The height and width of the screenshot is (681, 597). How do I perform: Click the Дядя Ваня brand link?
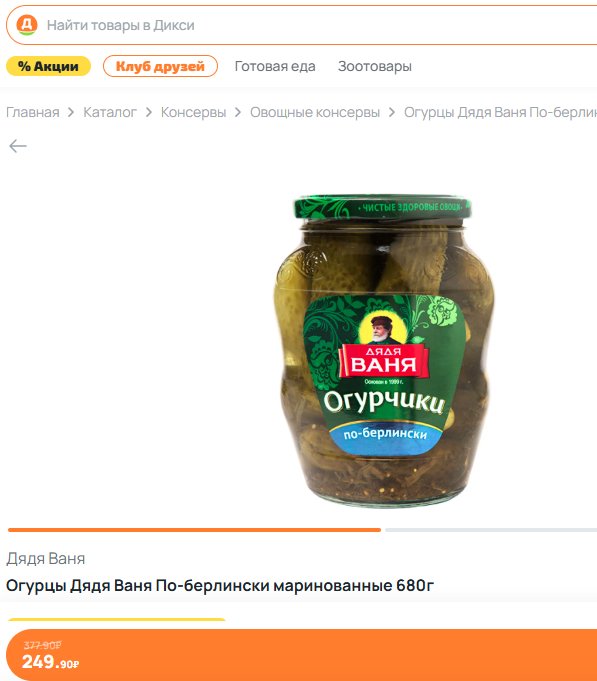coord(46,559)
